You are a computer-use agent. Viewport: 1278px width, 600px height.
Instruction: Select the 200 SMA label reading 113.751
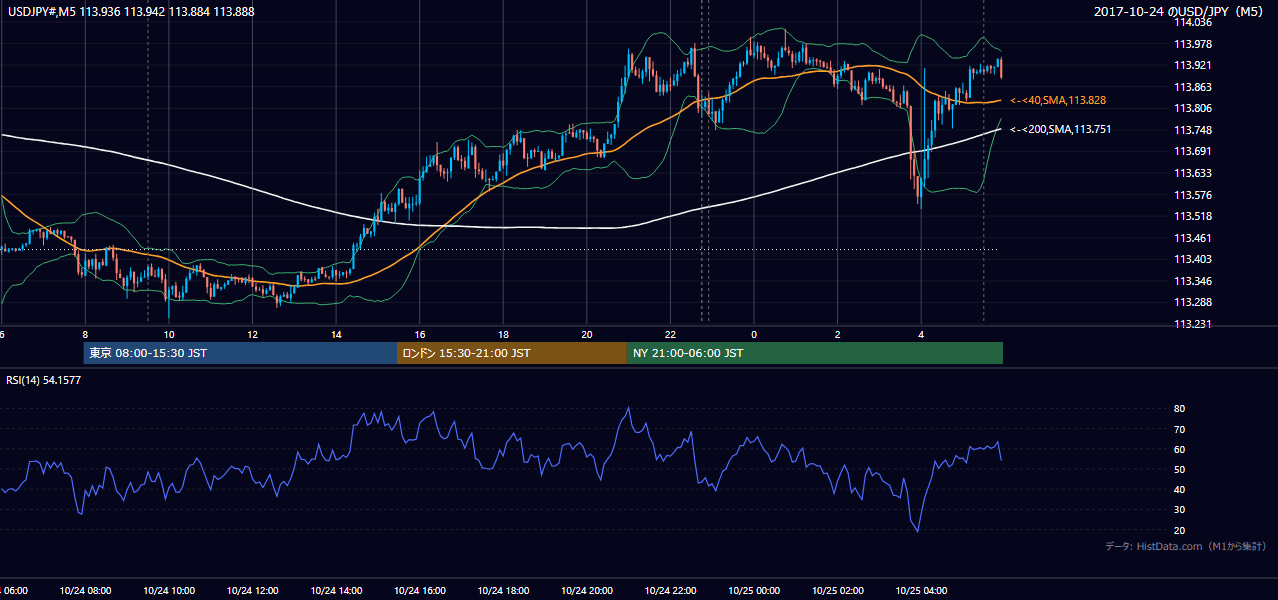pos(1061,130)
